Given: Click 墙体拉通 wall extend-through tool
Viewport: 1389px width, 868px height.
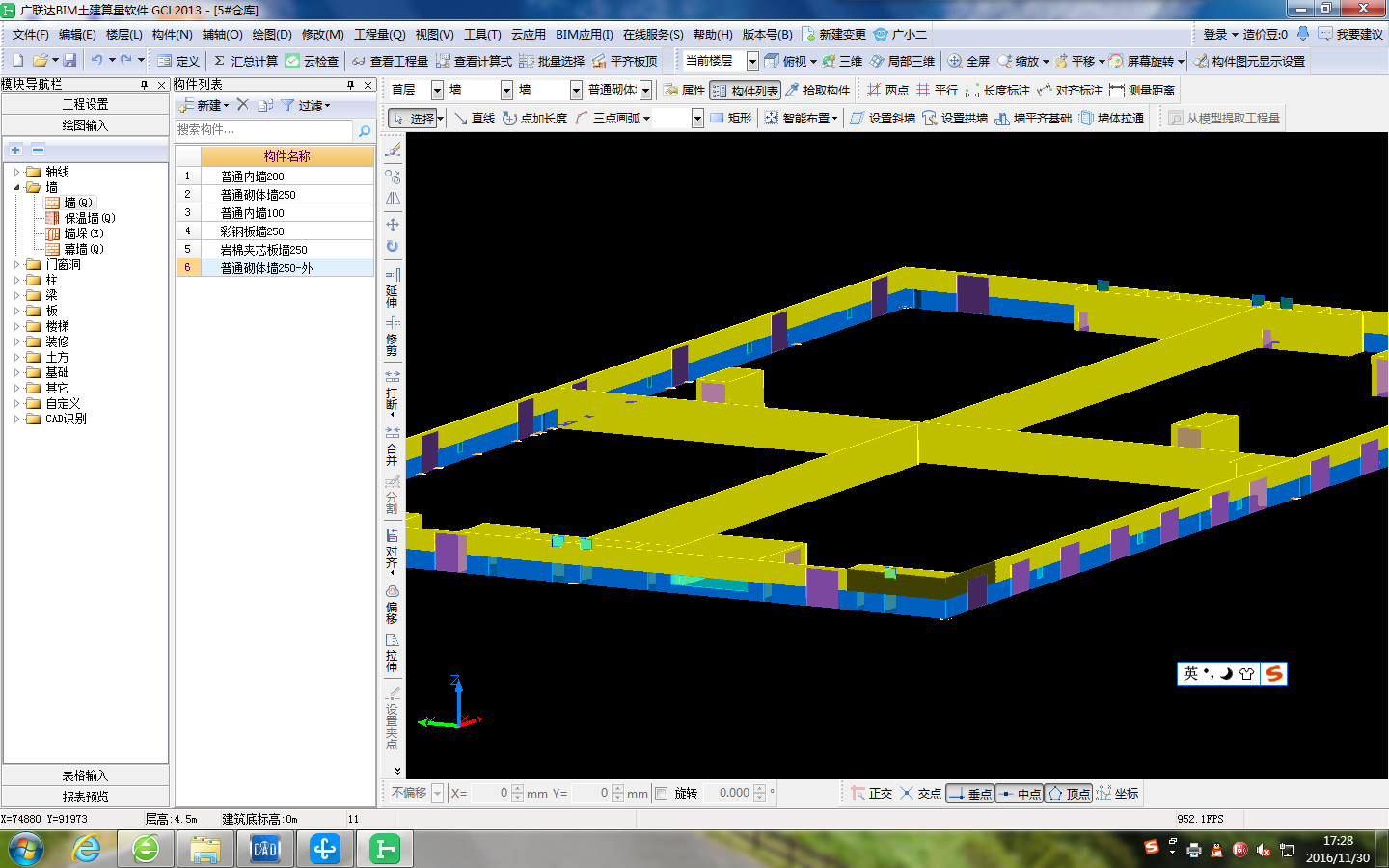Looking at the screenshot, I should click(1111, 118).
